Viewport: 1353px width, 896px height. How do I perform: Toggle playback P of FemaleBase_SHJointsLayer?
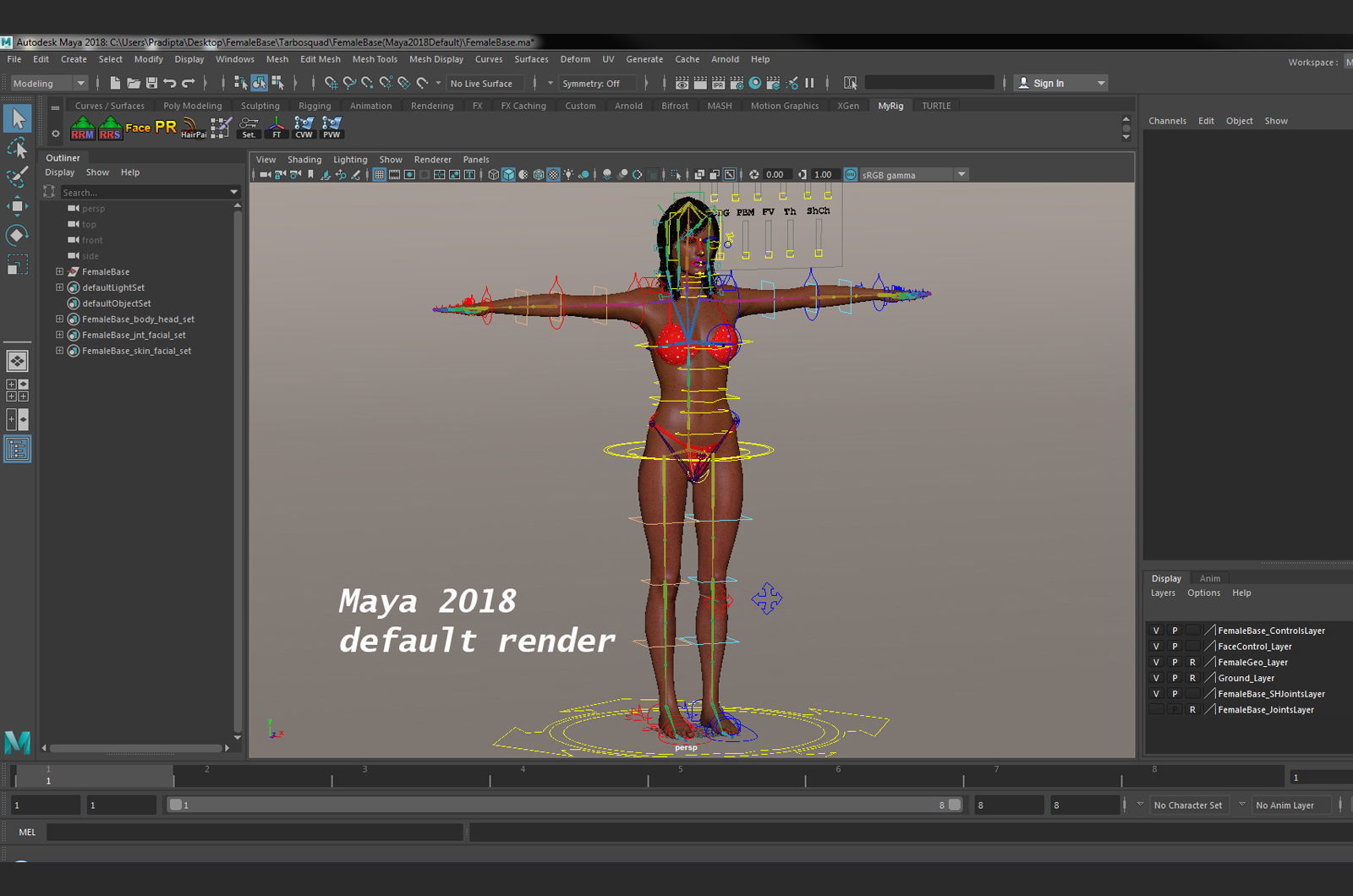[1175, 694]
